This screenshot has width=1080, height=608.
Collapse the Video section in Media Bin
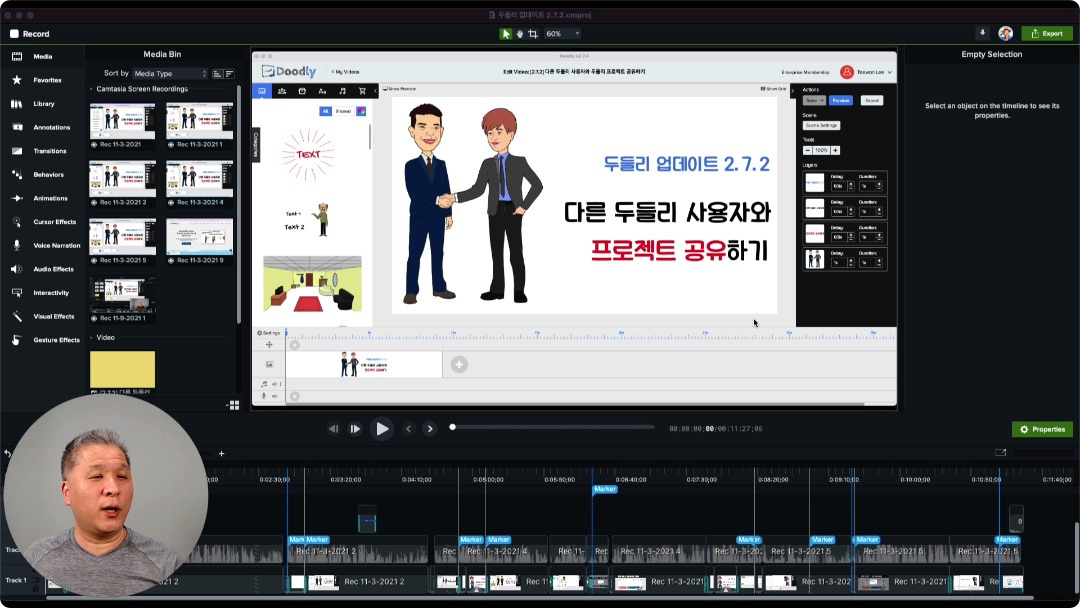click(x=92, y=337)
